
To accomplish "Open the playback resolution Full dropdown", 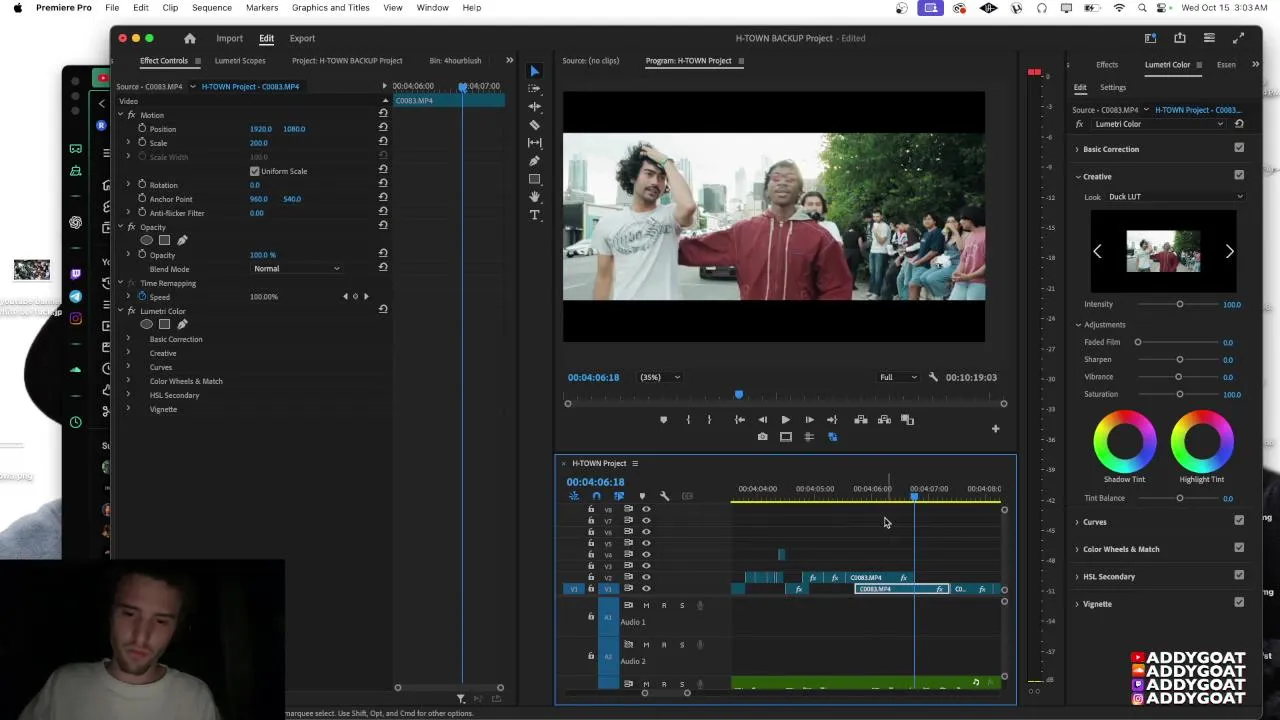I will (x=897, y=377).
